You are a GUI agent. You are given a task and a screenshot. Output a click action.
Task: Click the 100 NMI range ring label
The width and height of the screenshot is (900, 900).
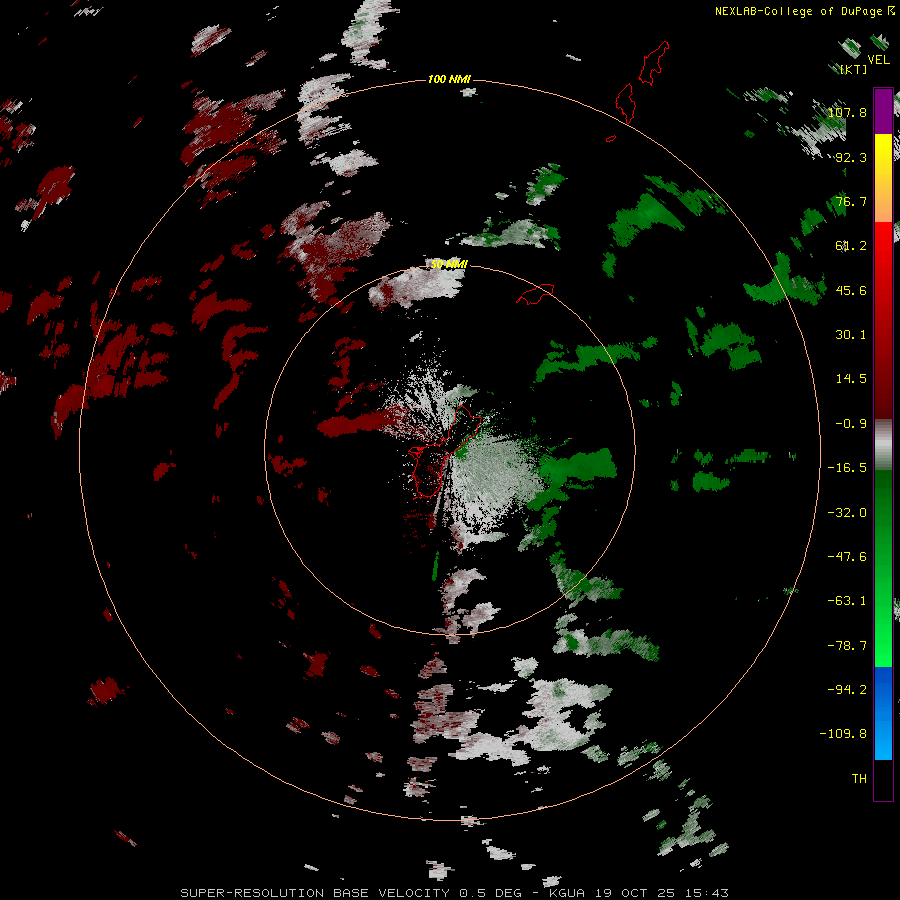pyautogui.click(x=449, y=79)
